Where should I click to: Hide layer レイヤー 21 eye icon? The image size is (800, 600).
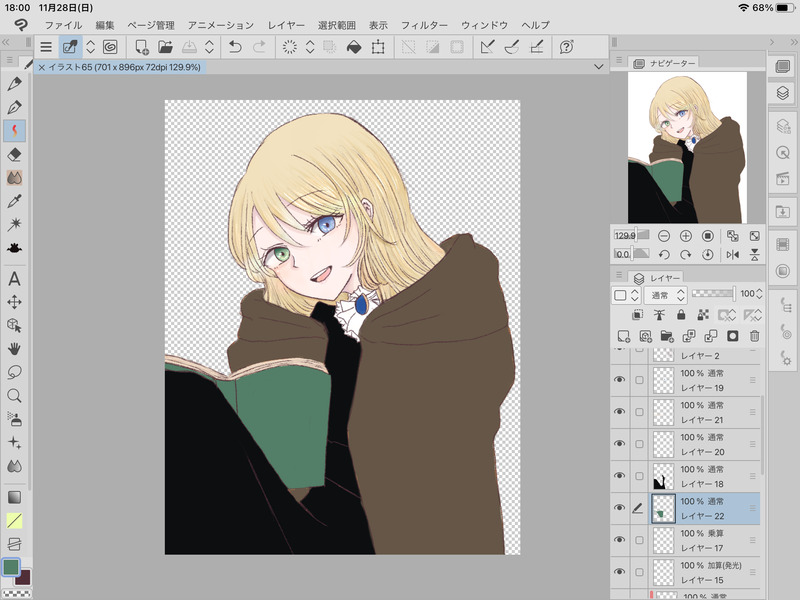(619, 412)
